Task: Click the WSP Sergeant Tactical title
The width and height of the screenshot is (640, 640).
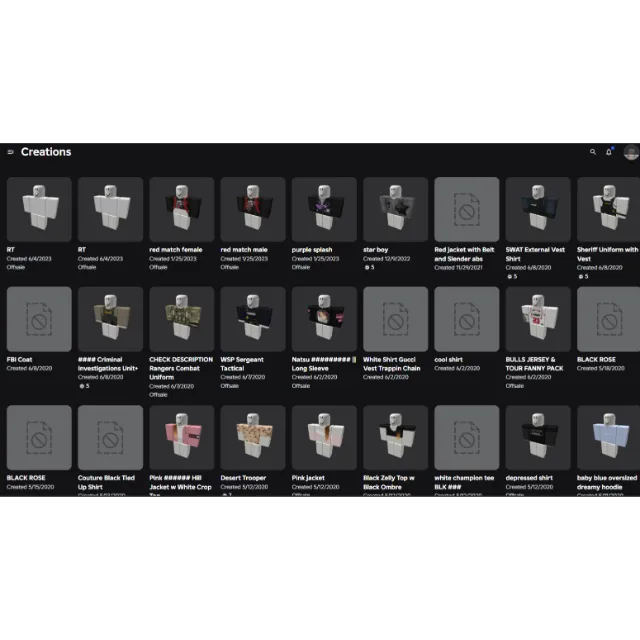Action: [242, 364]
